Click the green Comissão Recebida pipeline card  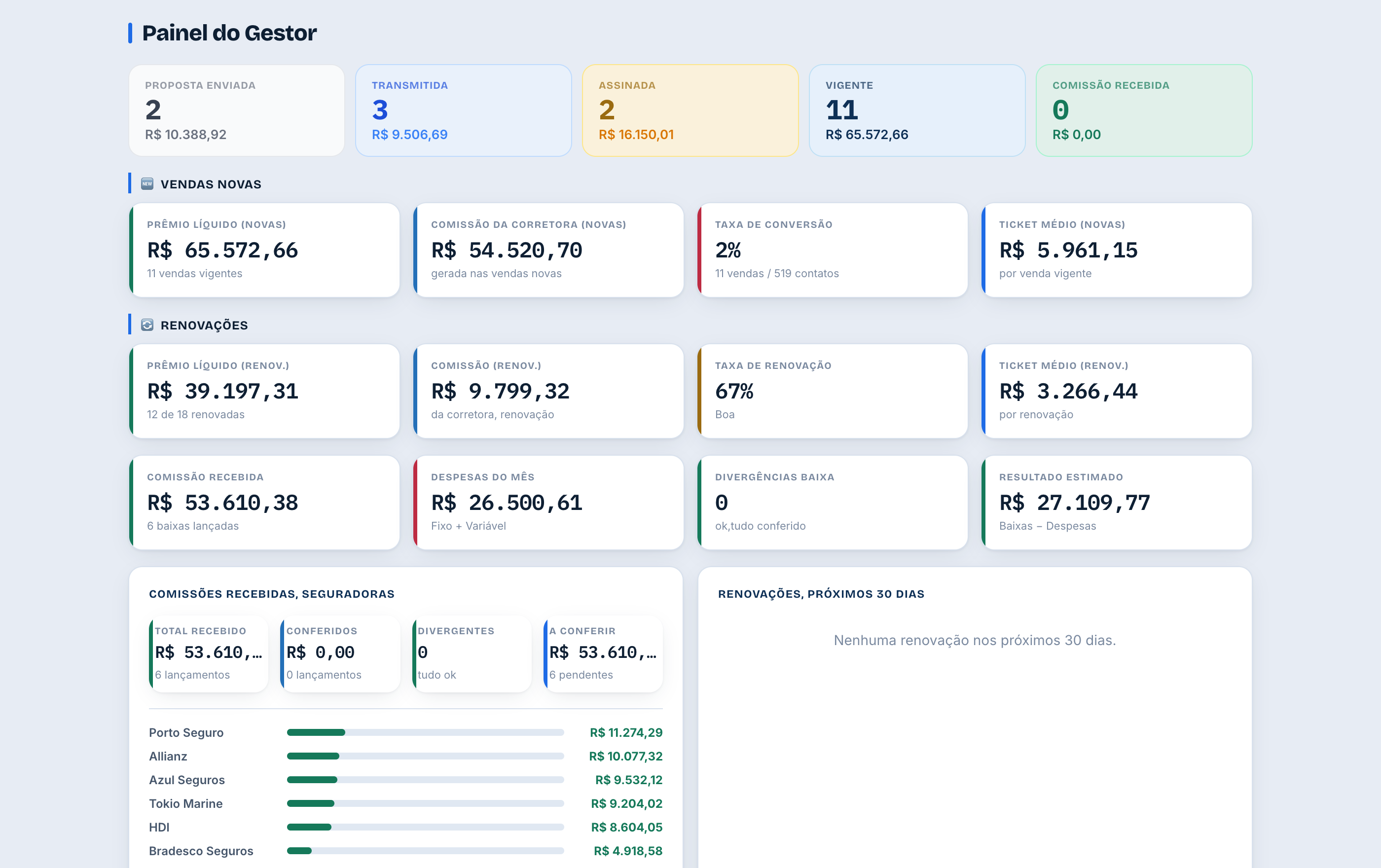click(x=1144, y=110)
